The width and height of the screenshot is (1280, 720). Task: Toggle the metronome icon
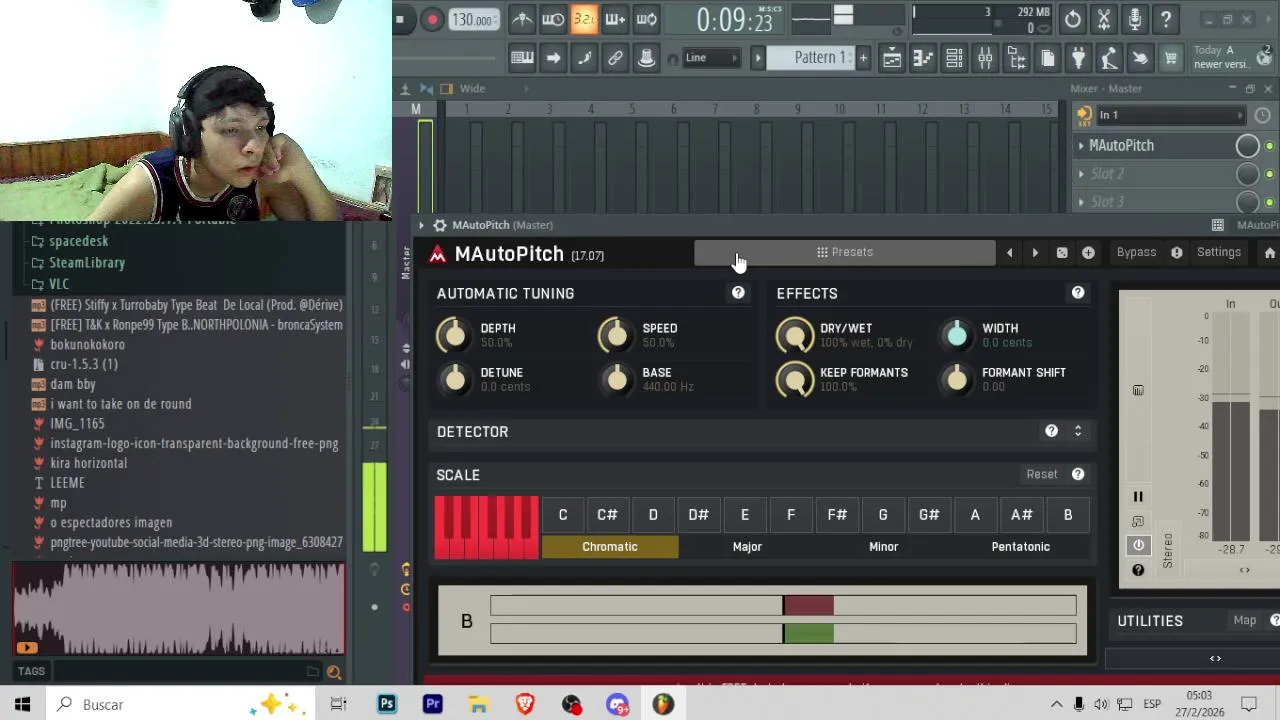tap(522, 19)
